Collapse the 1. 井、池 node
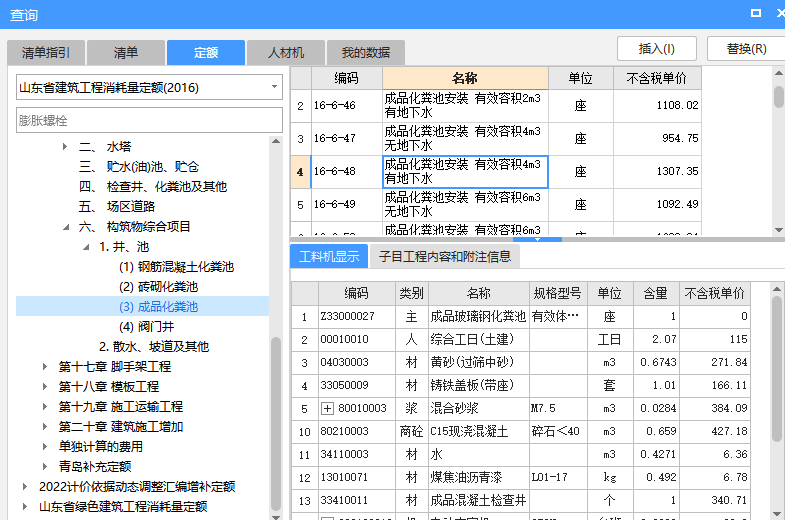785x520 pixels. coord(86,247)
